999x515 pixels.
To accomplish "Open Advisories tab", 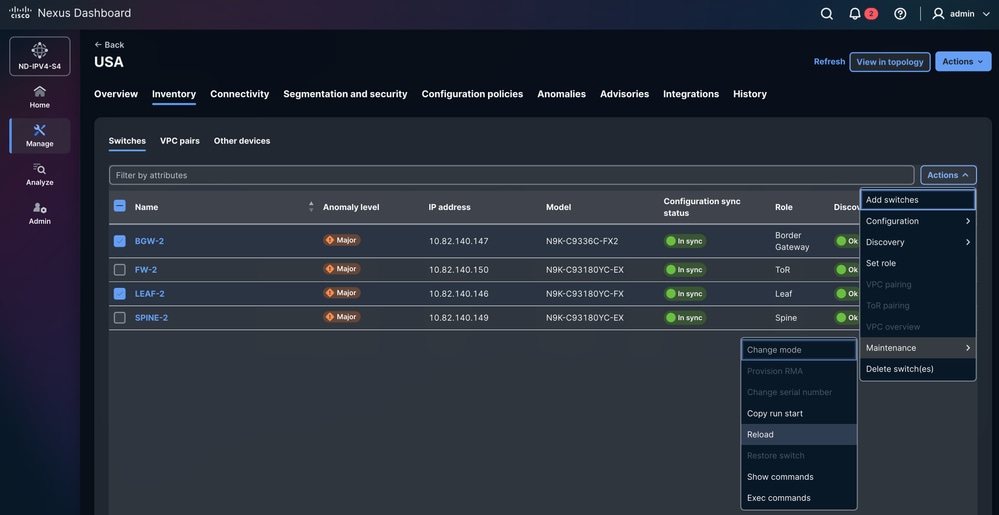I will tap(624, 94).
